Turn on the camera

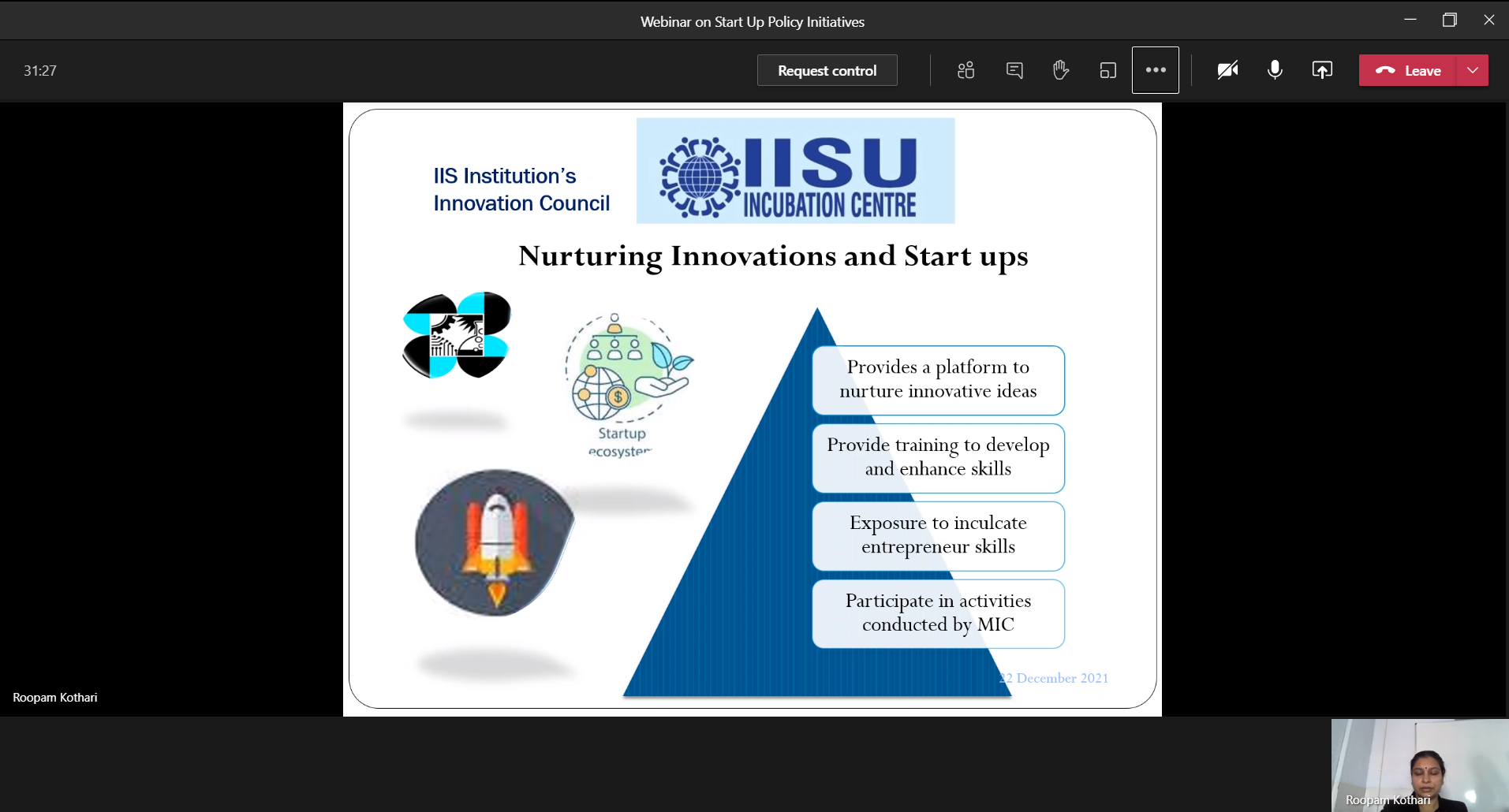1227,70
